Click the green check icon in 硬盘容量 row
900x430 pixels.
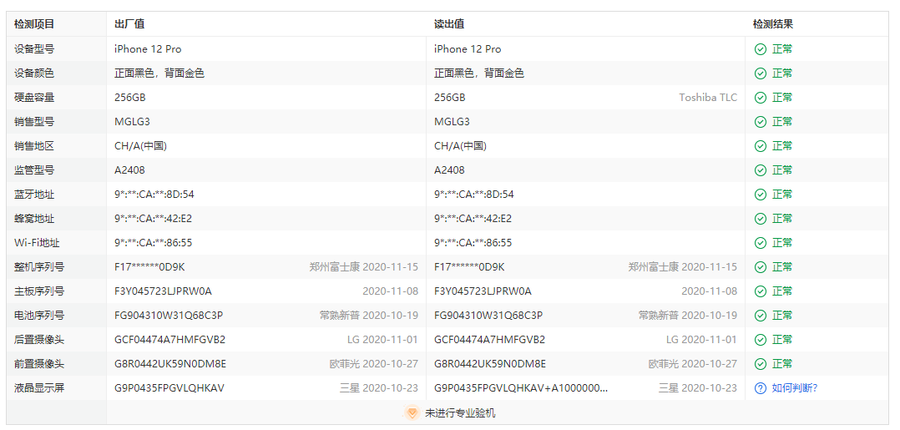click(760, 98)
